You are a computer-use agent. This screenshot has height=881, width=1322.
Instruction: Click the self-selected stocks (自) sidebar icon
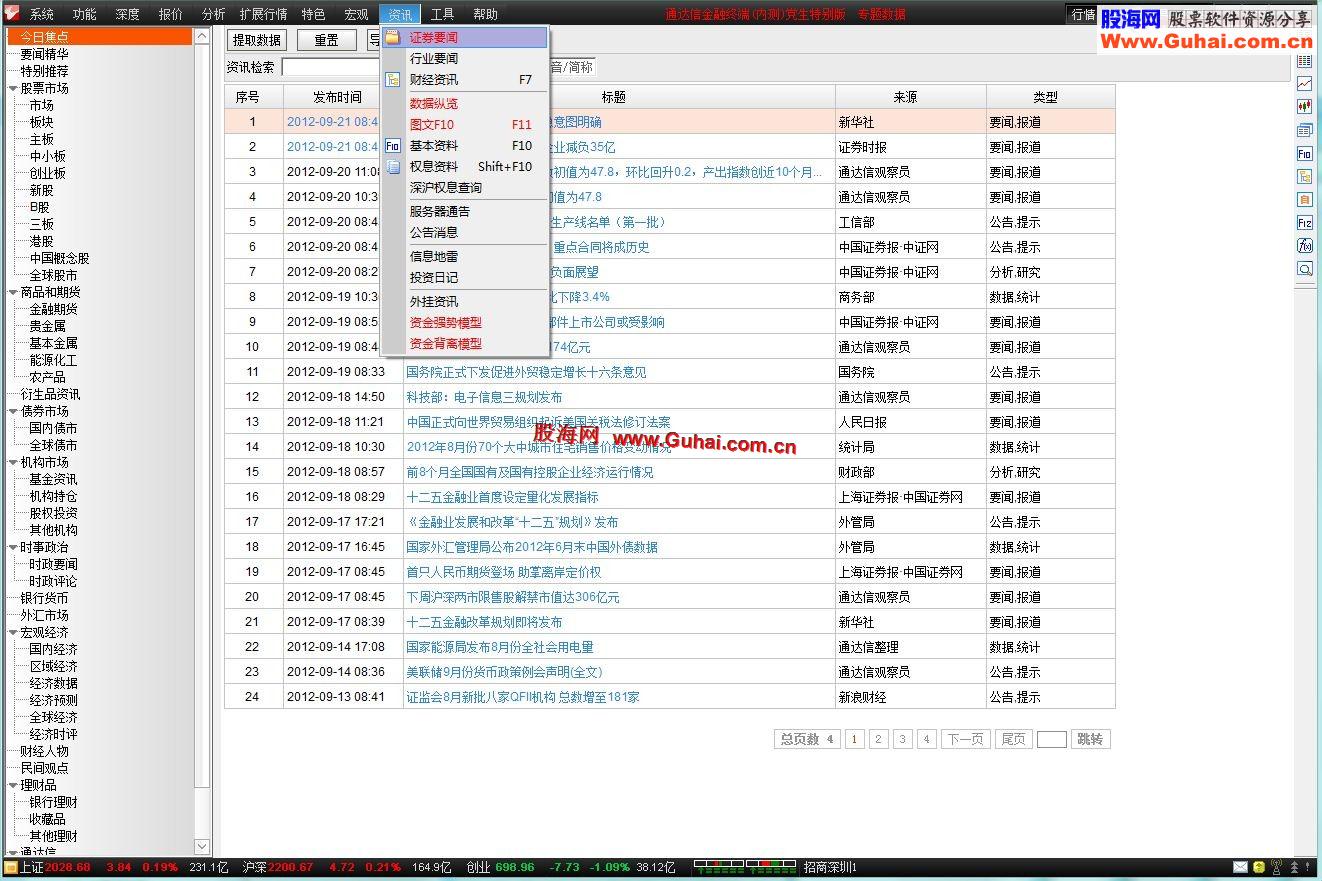[x=1305, y=200]
